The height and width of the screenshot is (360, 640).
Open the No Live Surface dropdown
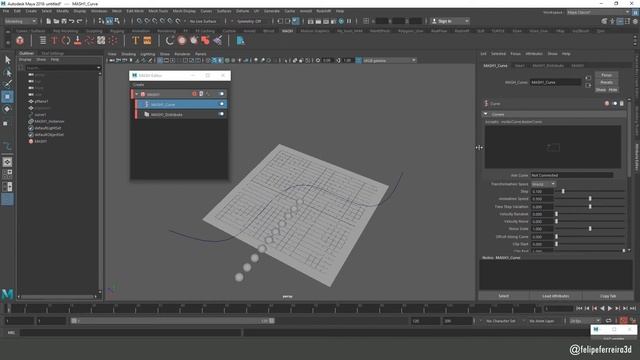click(203, 21)
